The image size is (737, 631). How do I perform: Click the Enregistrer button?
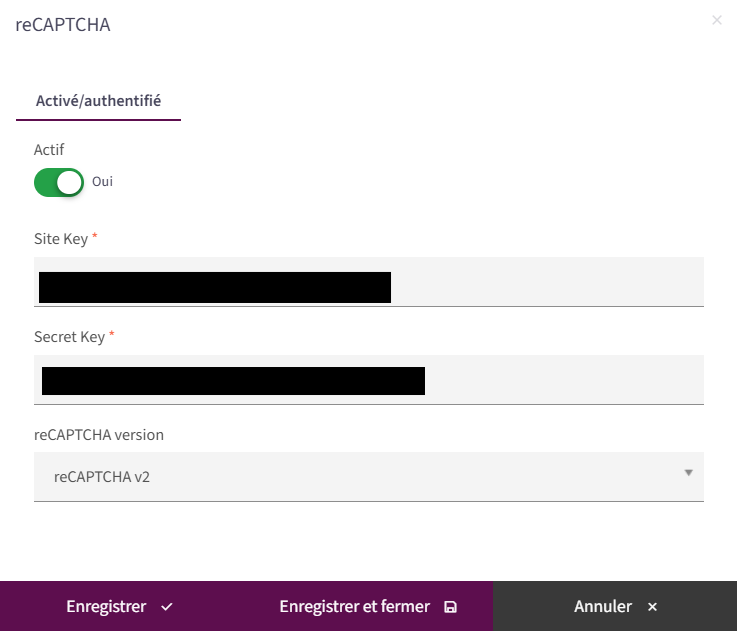(x=120, y=606)
